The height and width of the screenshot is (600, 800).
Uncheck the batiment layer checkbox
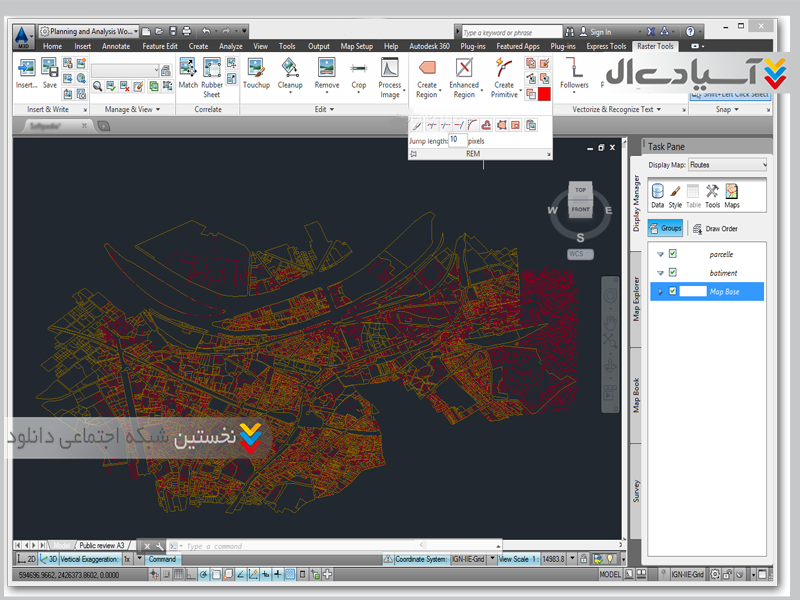pos(673,272)
